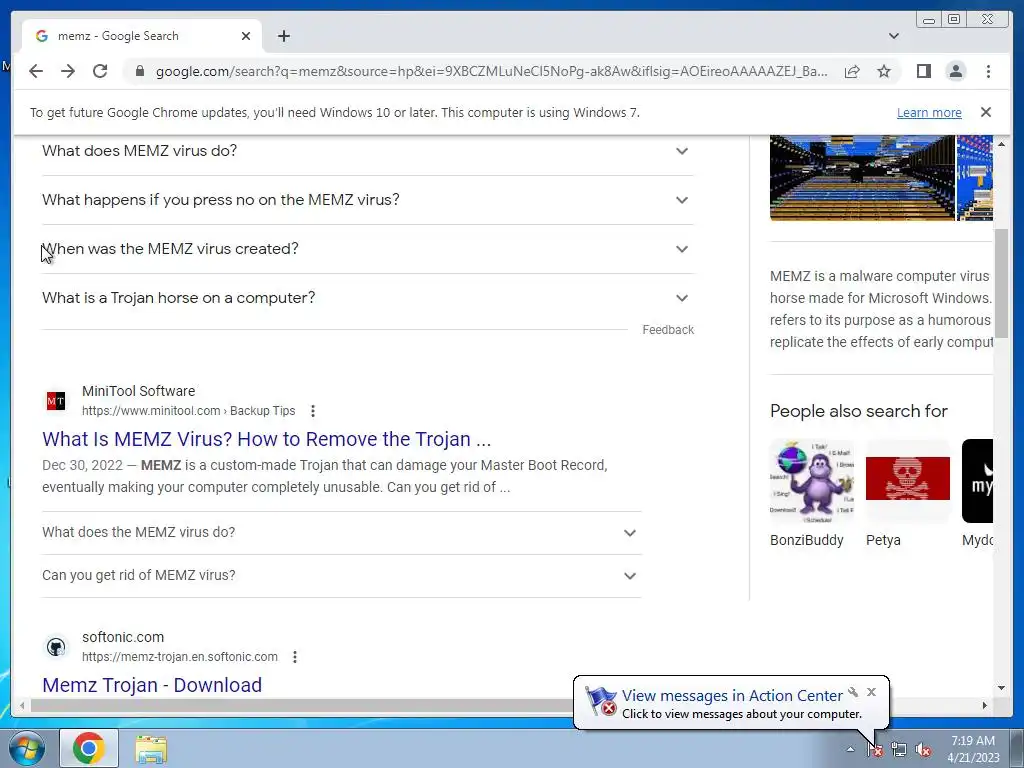The width and height of the screenshot is (1024, 768).
Task: Open Windows Explorer from the taskbar
Action: tap(151, 748)
